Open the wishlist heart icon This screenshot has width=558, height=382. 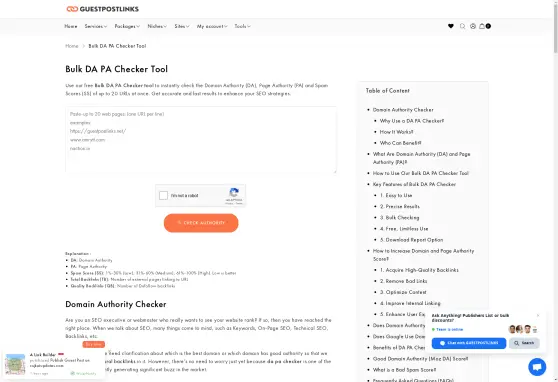tap(451, 26)
